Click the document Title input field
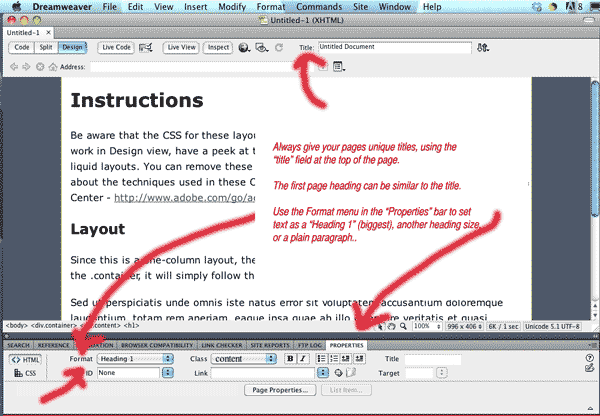Screen dimensions: 600x416 tap(395, 48)
